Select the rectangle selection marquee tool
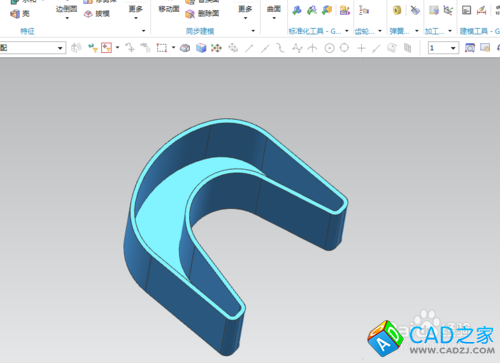 (162, 48)
